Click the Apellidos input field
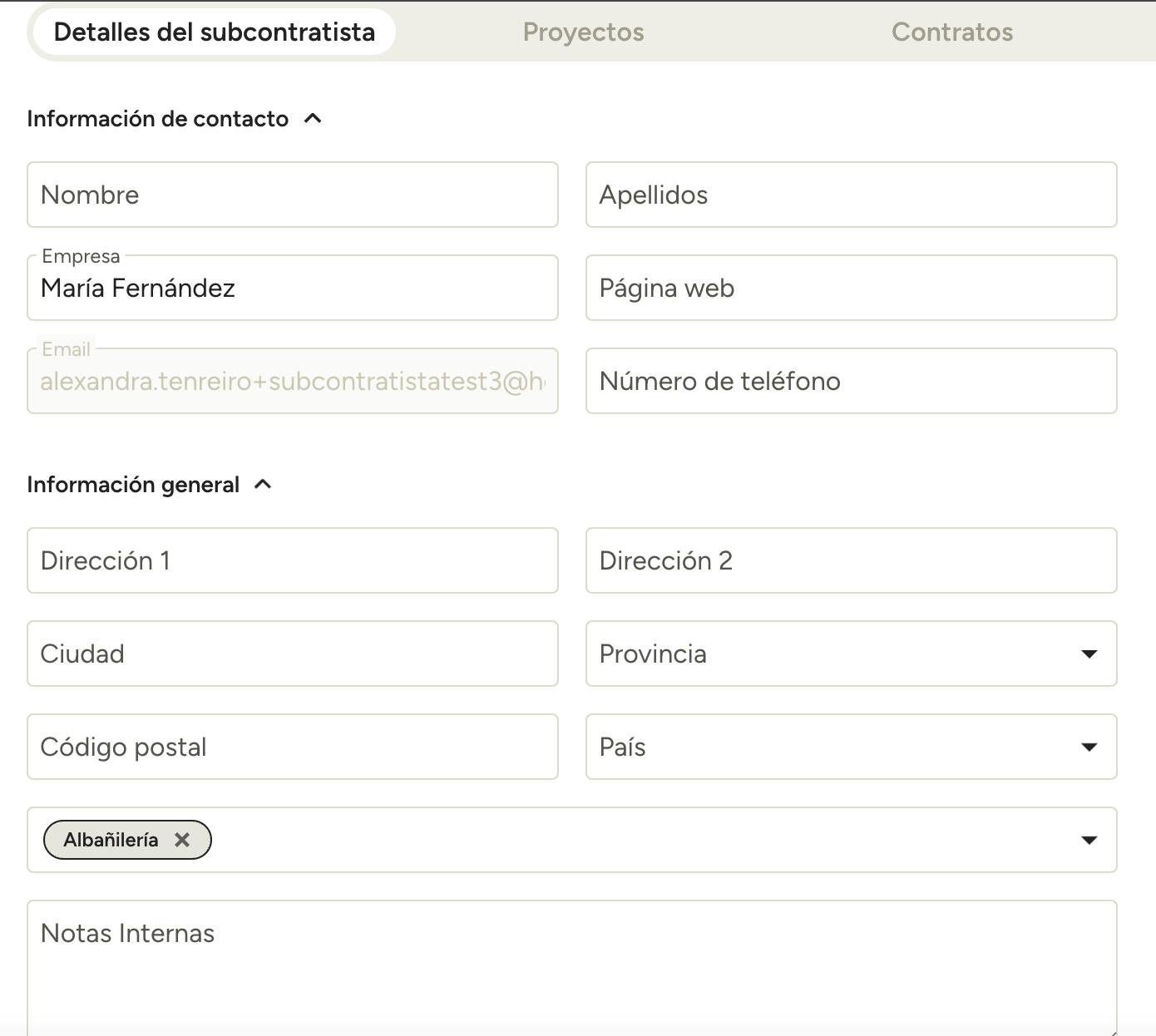1156x1036 pixels. tap(850, 195)
